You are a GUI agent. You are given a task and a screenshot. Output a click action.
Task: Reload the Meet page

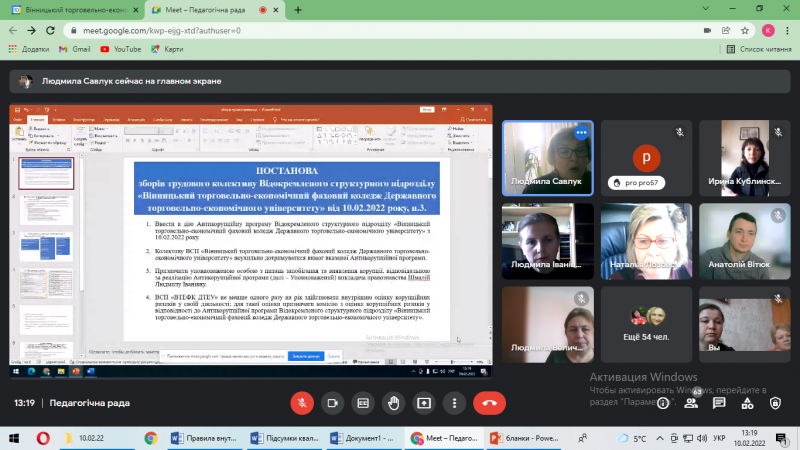[x=50, y=31]
